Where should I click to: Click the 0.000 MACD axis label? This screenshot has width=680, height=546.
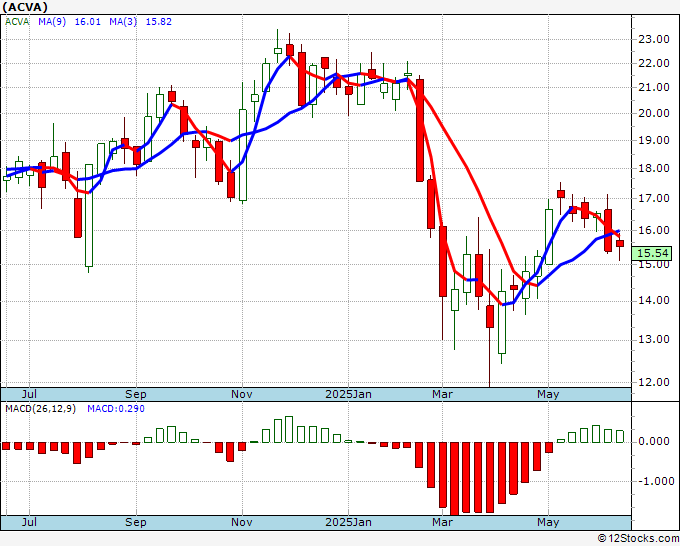coord(654,441)
